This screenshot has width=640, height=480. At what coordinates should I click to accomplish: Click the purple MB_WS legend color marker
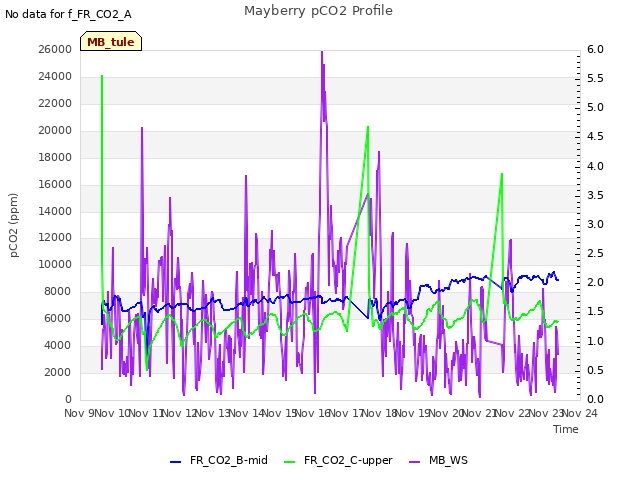(x=414, y=462)
